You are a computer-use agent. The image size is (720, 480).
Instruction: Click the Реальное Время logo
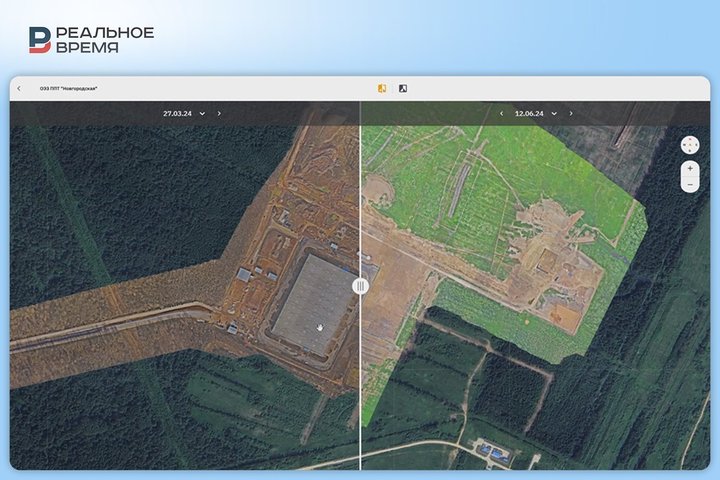coord(90,40)
